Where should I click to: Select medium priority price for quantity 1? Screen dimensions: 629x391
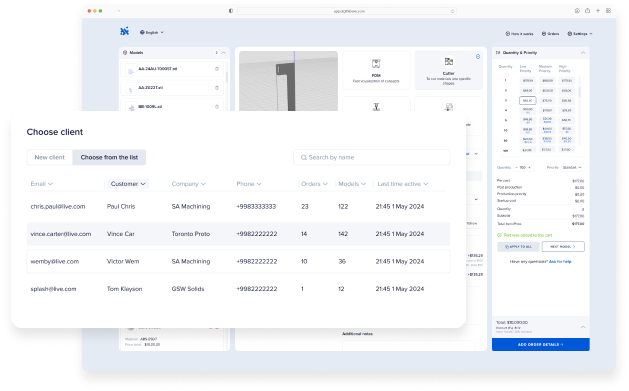pos(547,81)
